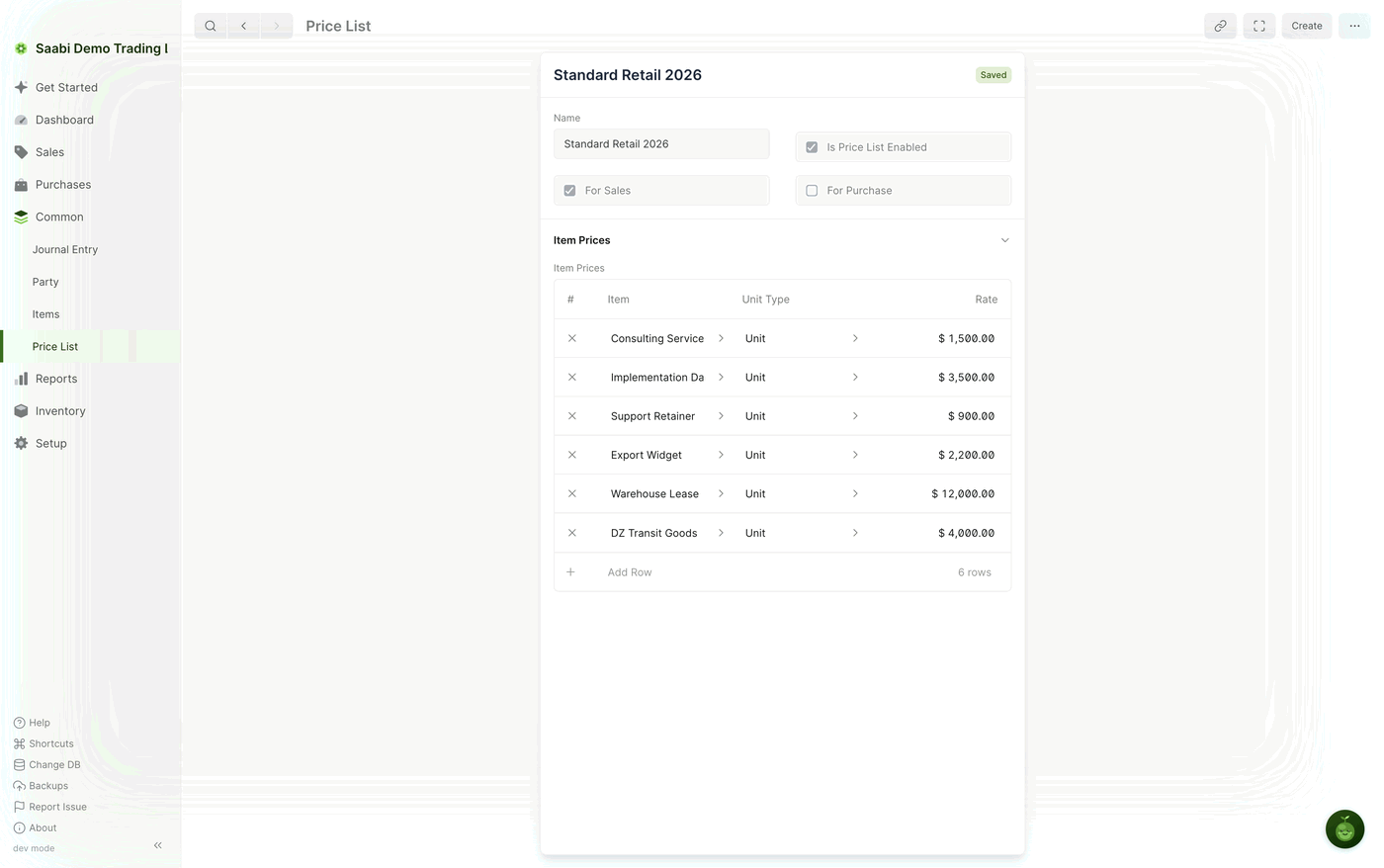This screenshot has width=1384, height=868.
Task: Click the Create button
Action: 1307,26
